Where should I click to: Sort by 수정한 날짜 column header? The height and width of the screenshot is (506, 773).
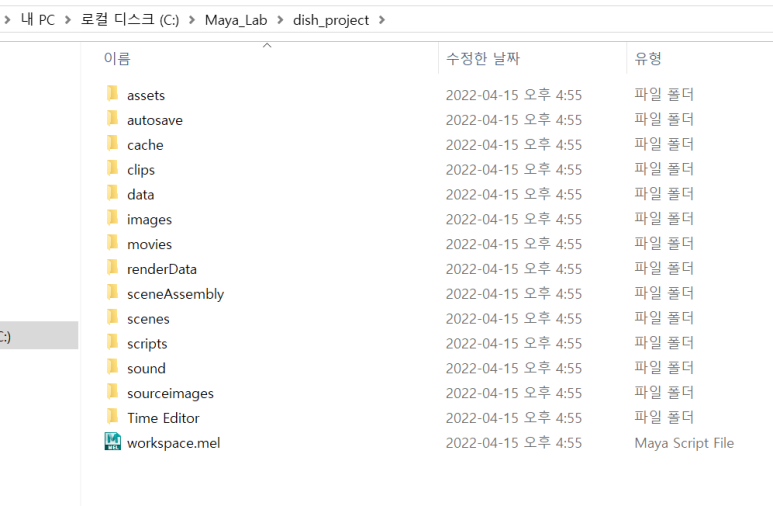483,58
